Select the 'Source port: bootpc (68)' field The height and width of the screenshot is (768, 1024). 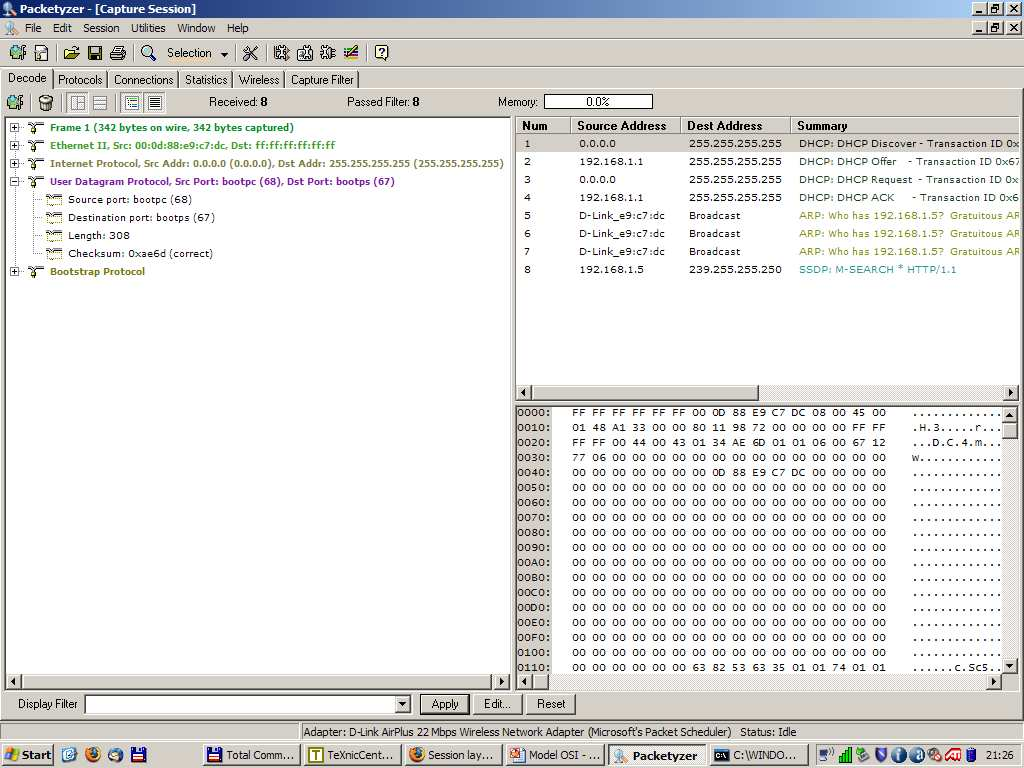(130, 200)
